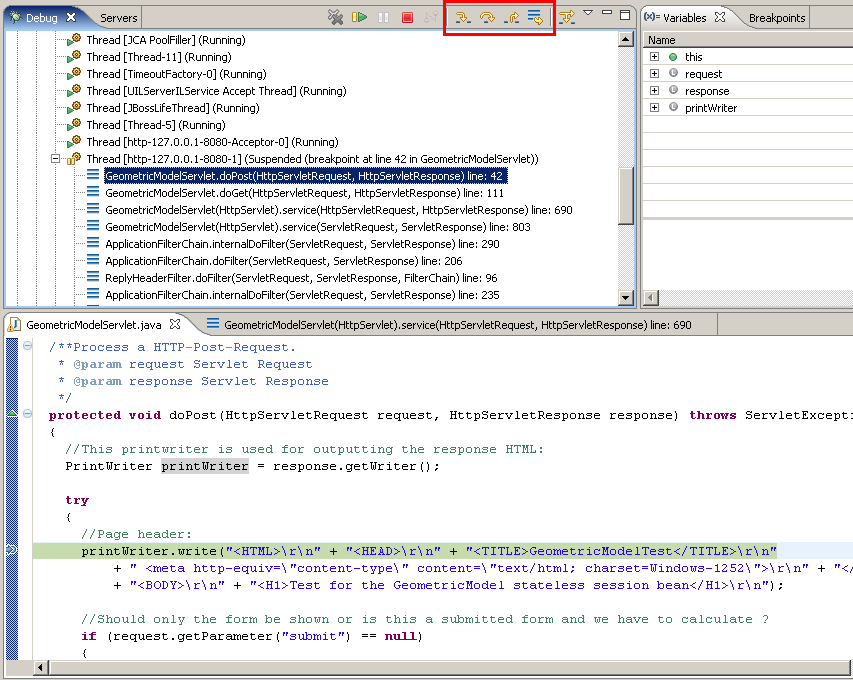Screen dimensions: 853x680
Task: Select UILServerILService Accept Thread
Action: 217,91
